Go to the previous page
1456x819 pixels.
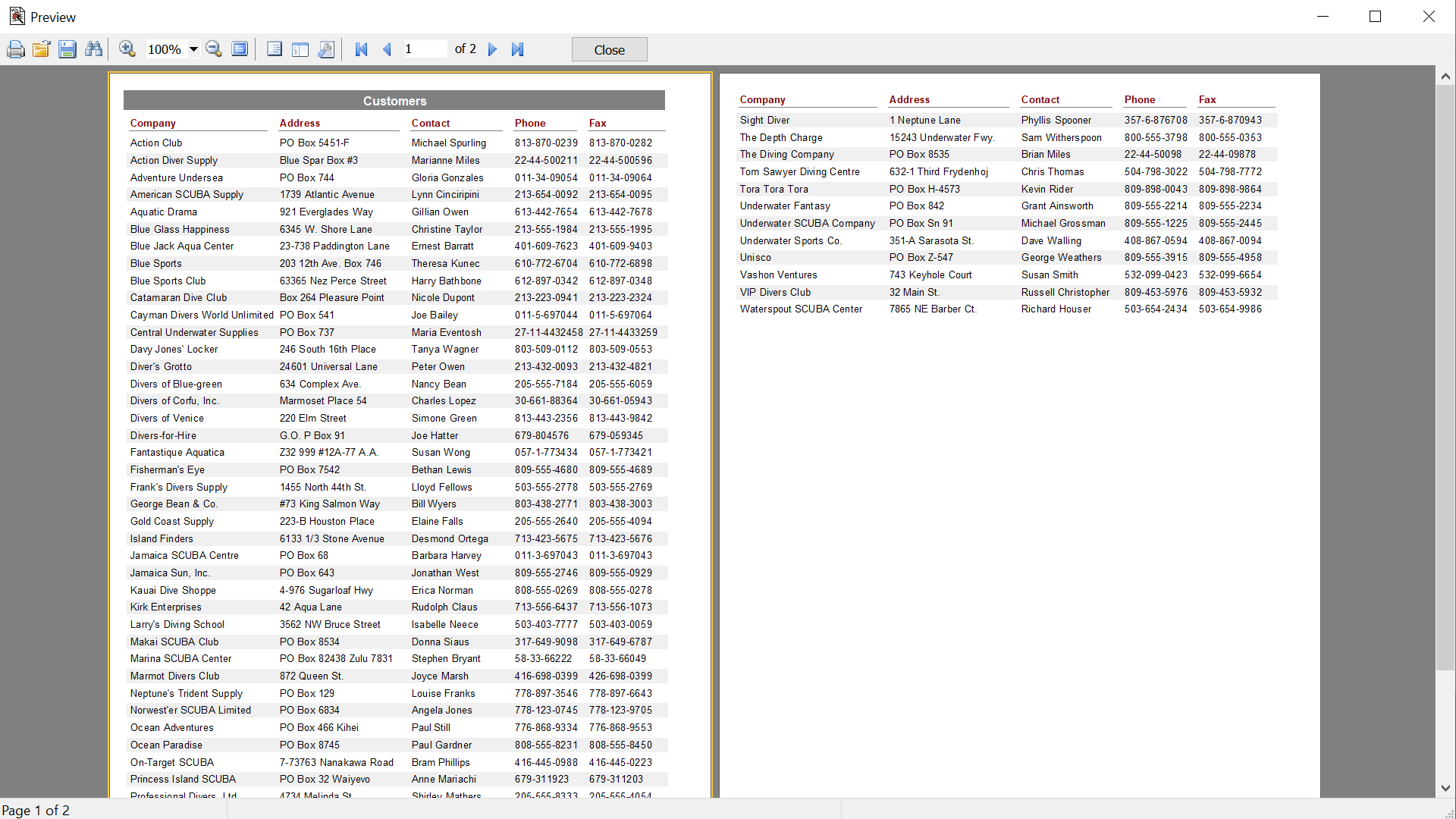tap(388, 49)
